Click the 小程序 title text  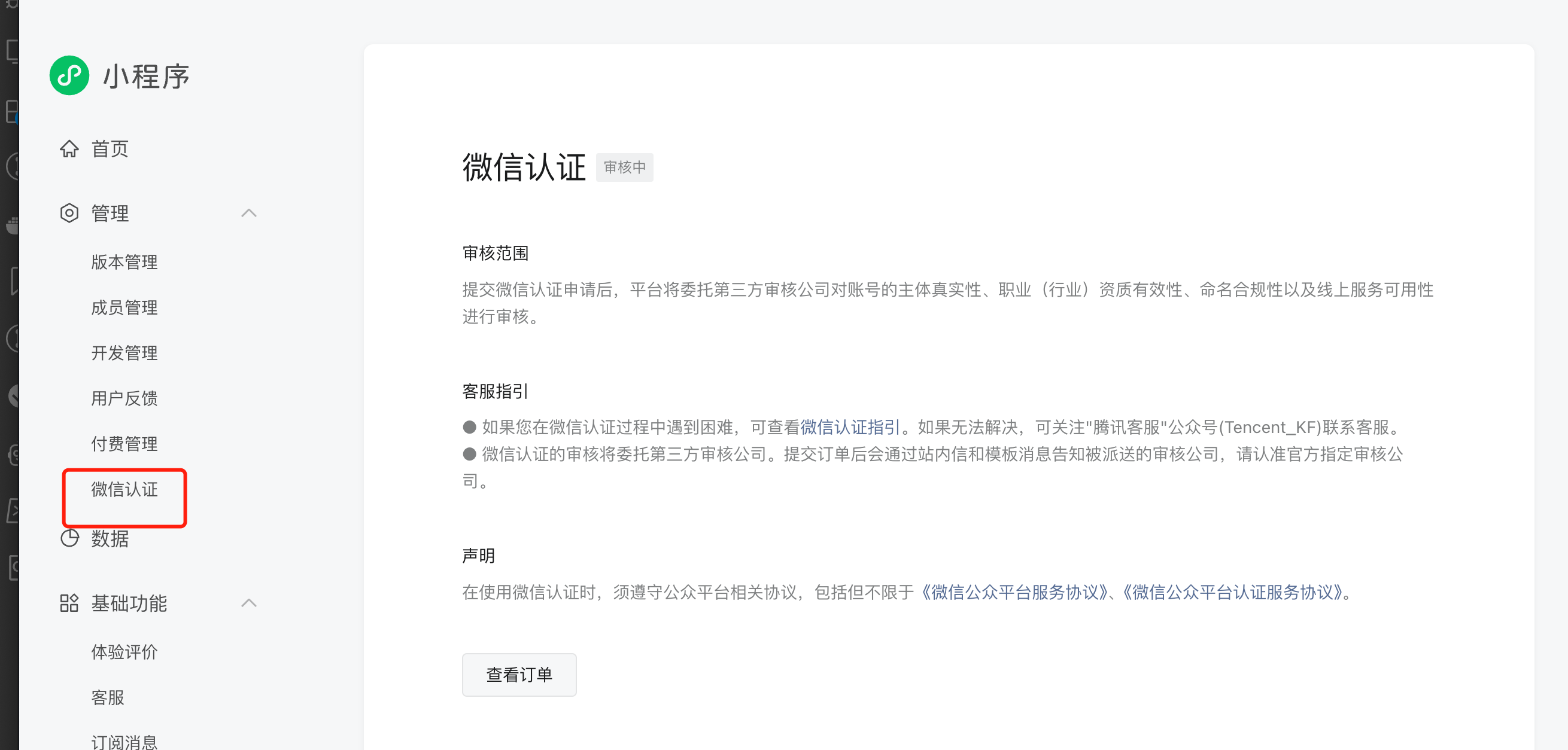click(147, 76)
